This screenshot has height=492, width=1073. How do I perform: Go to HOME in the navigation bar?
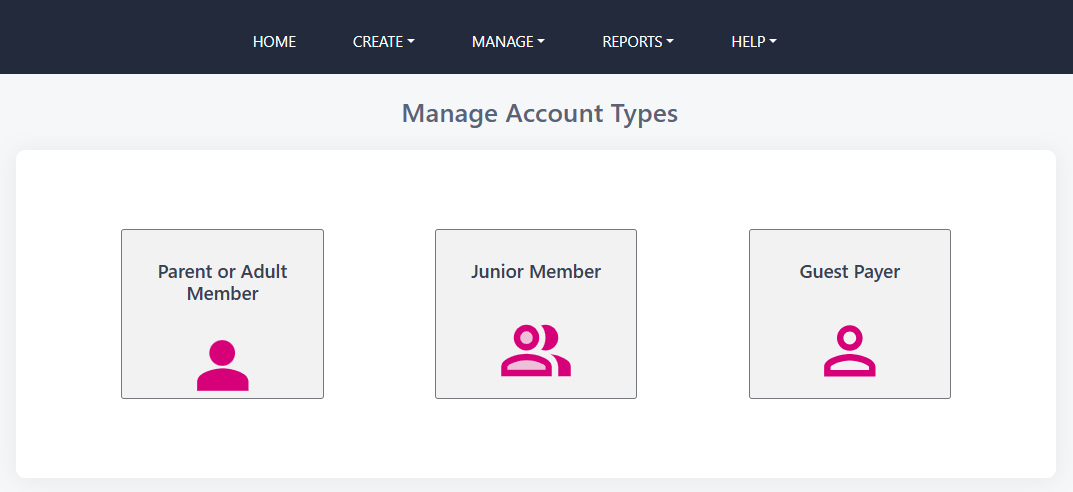pos(274,42)
